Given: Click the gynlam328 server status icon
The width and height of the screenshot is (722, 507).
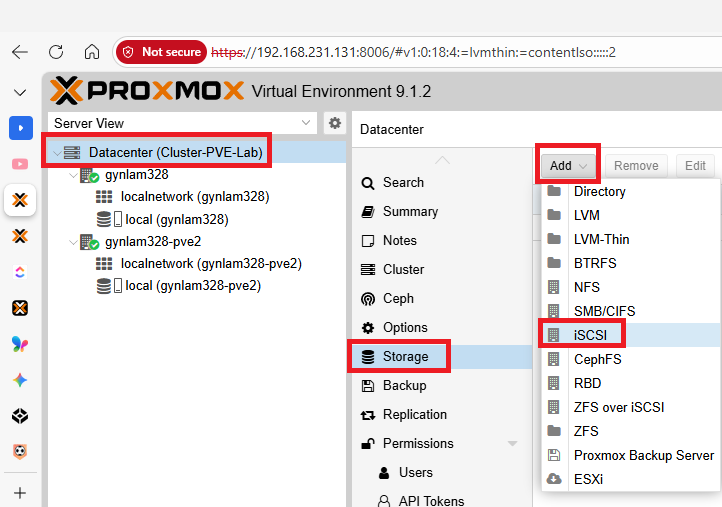Looking at the screenshot, I should pyautogui.click(x=89, y=175).
